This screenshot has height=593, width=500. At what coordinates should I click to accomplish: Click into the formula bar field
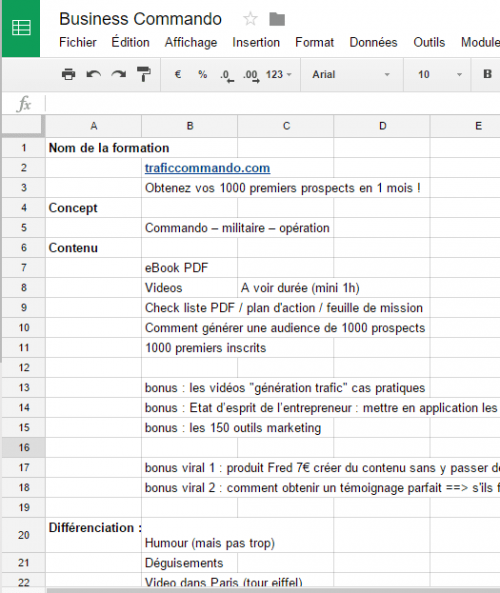click(273, 104)
